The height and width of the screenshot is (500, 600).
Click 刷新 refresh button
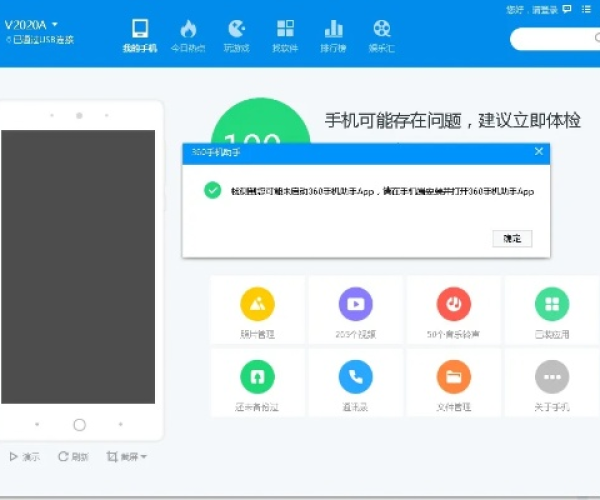[x=73, y=457]
